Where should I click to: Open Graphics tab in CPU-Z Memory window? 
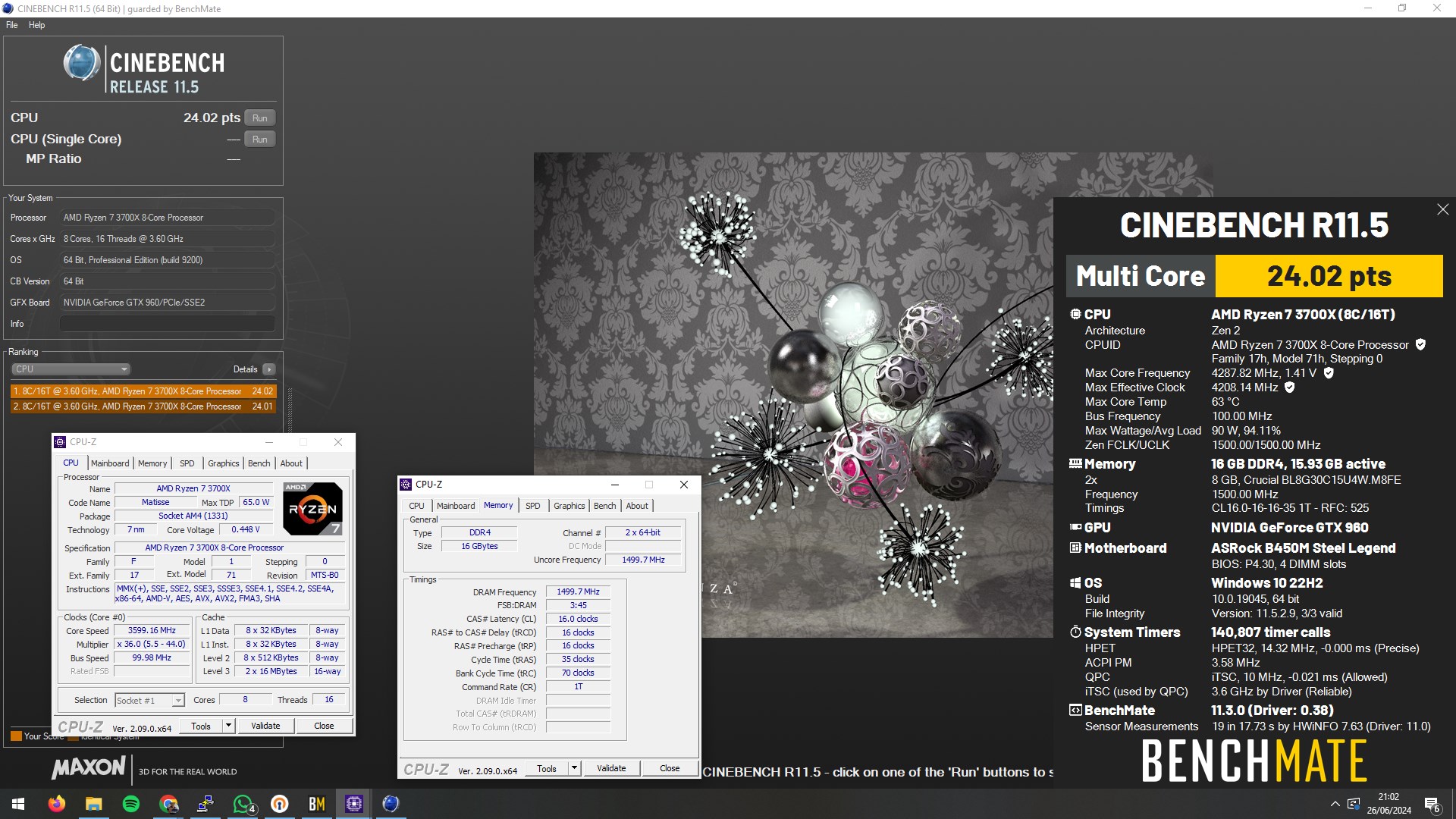(569, 506)
